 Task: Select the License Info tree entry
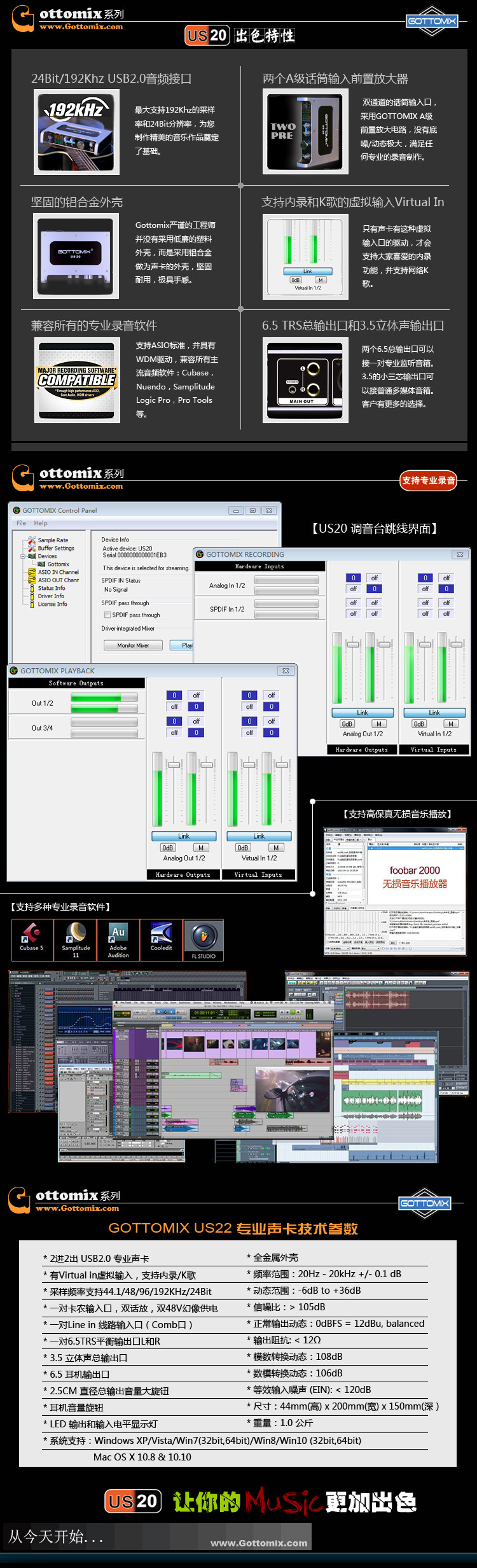pos(52,604)
